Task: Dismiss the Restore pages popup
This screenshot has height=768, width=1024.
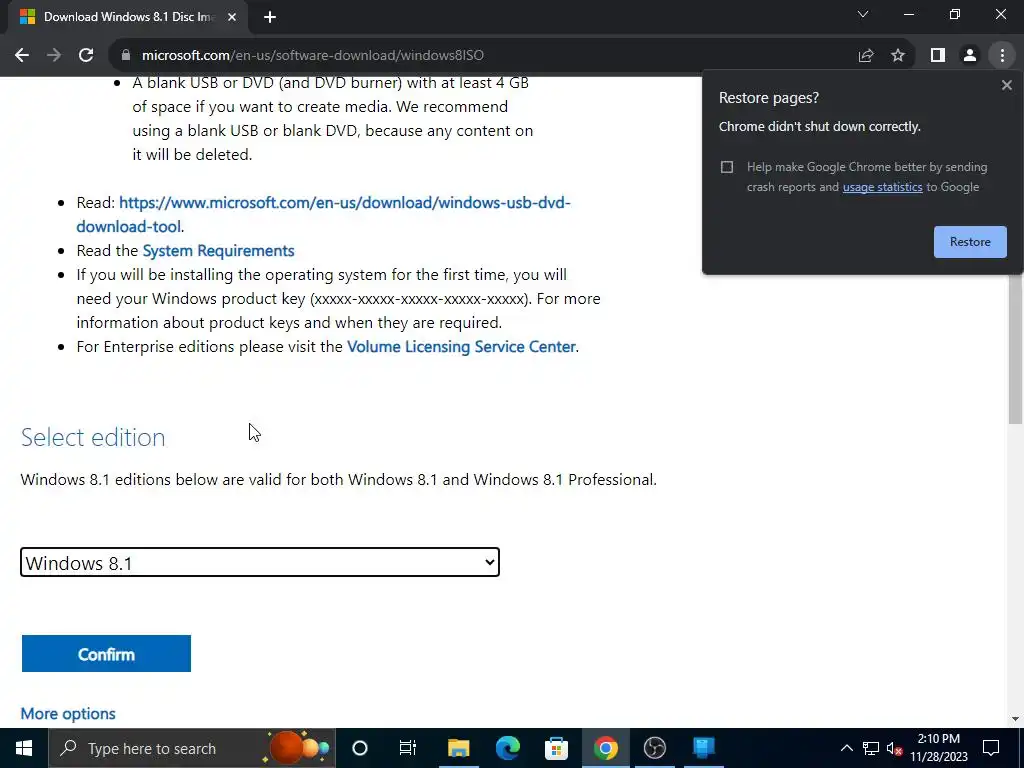Action: 1006,85
